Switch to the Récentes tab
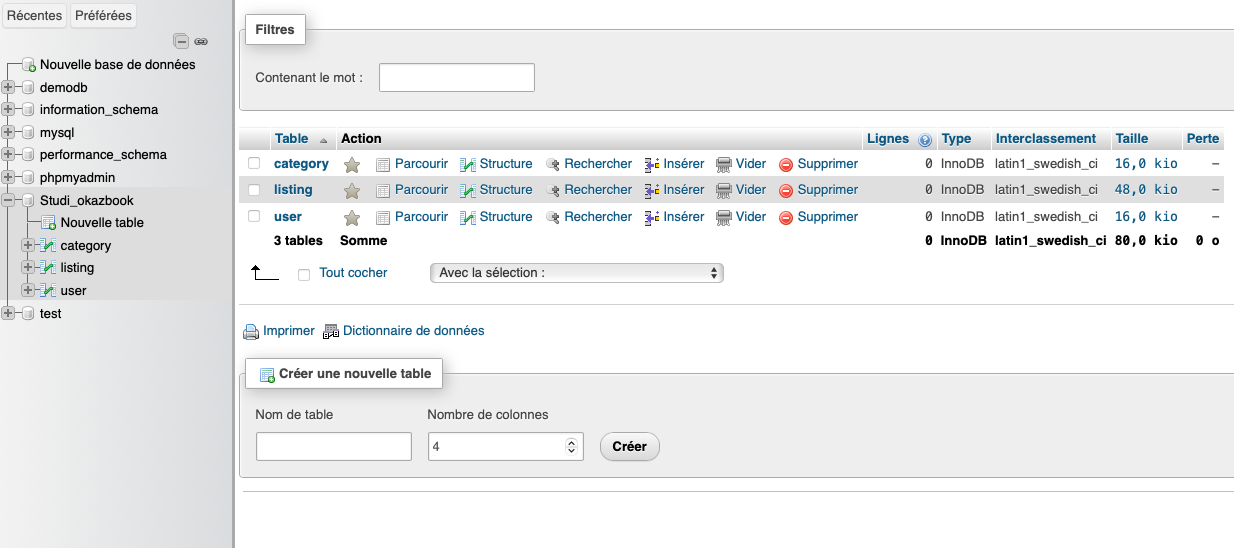Image resolution: width=1234 pixels, height=548 pixels. tap(34, 15)
